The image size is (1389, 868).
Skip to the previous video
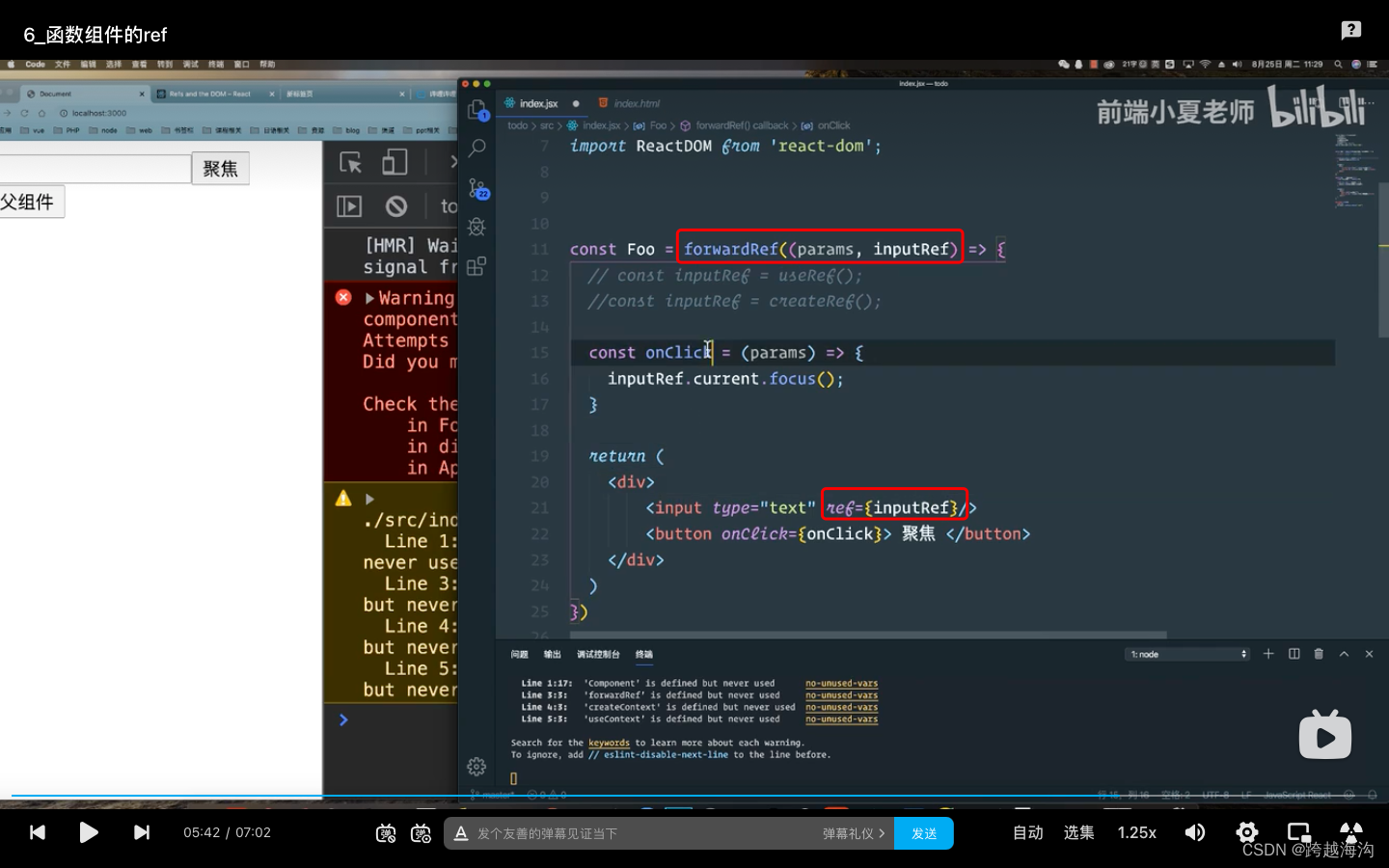(38, 832)
